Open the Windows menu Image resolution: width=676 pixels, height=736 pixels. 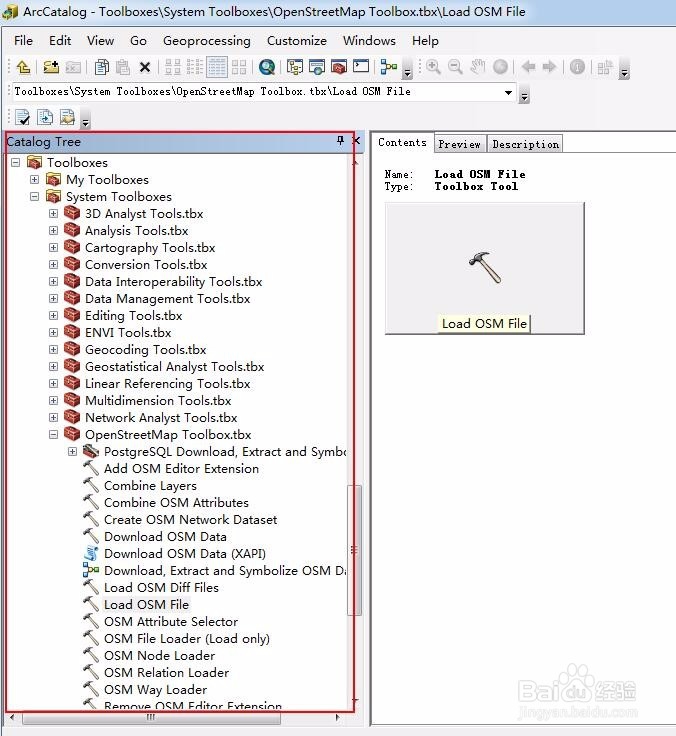[369, 41]
